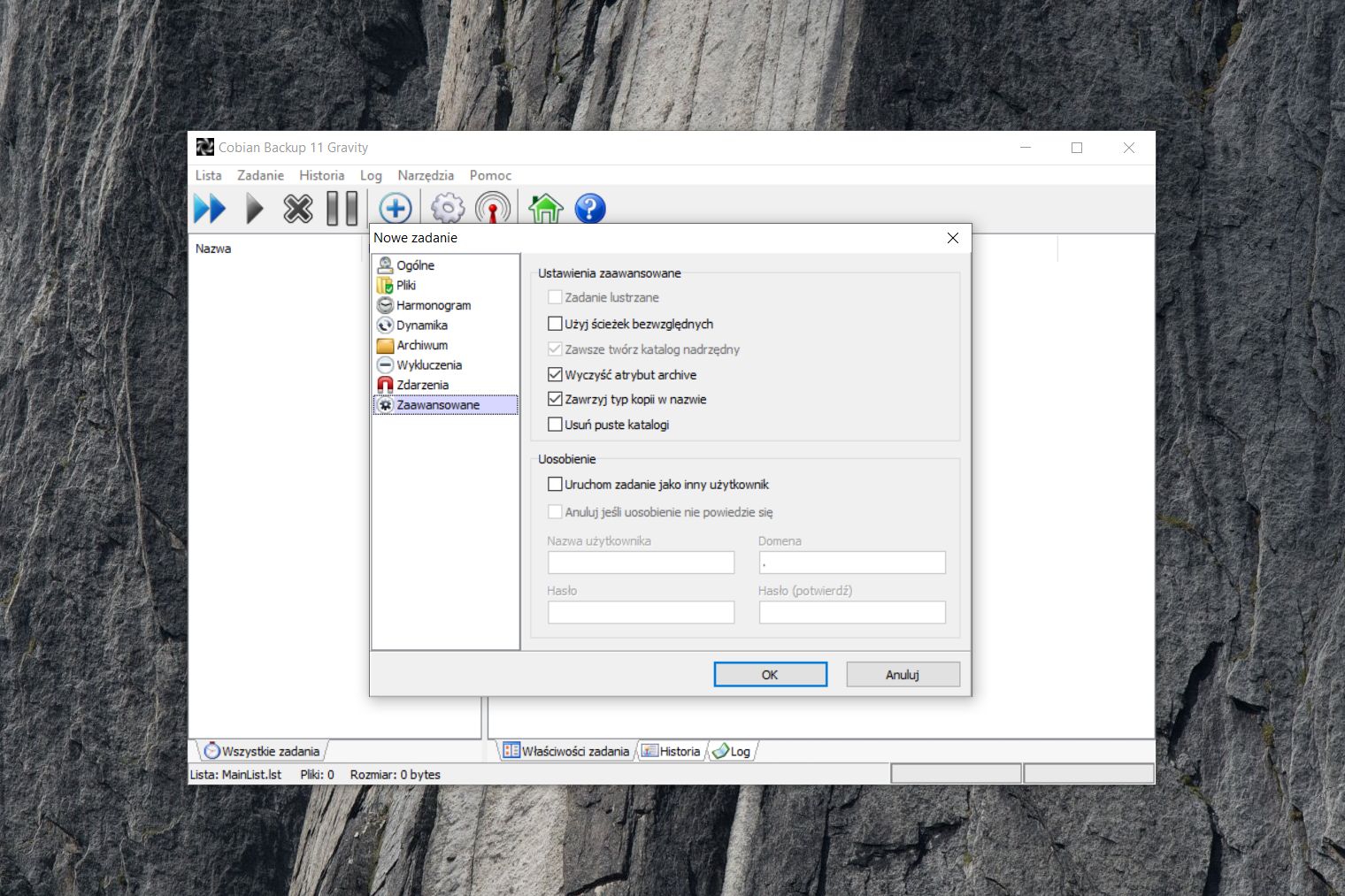Click the green home page icon
Viewport: 1345px width, 896px height.
(545, 209)
